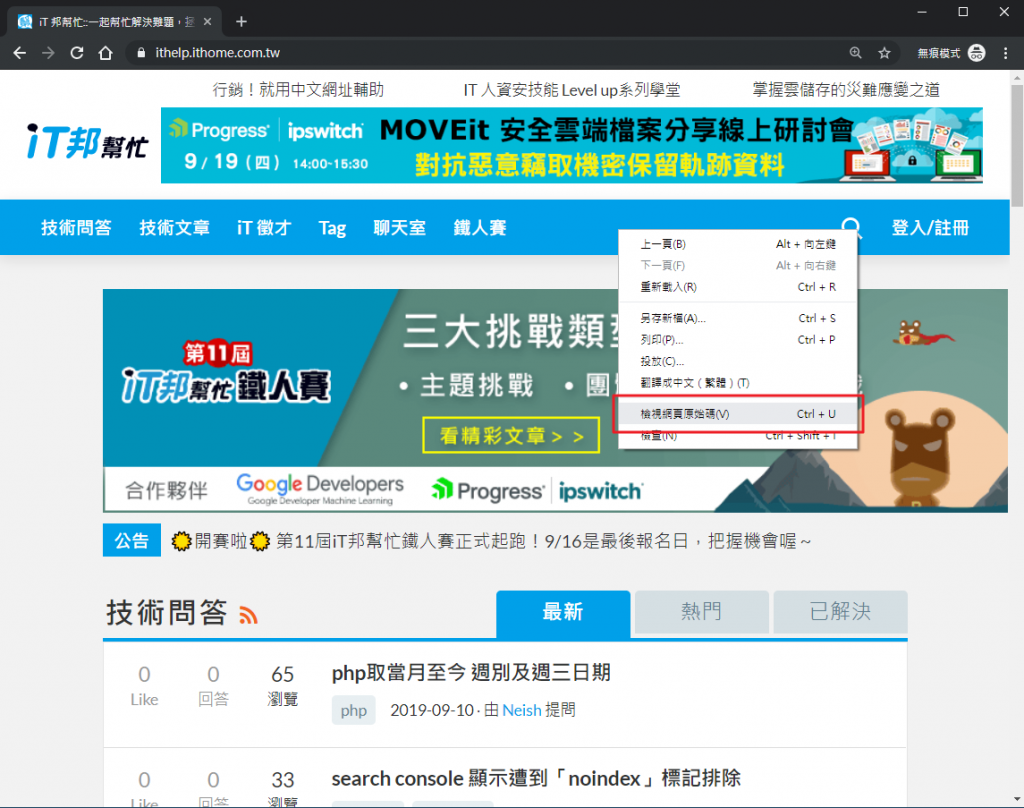Click the 公告 announcement label

coord(132,540)
